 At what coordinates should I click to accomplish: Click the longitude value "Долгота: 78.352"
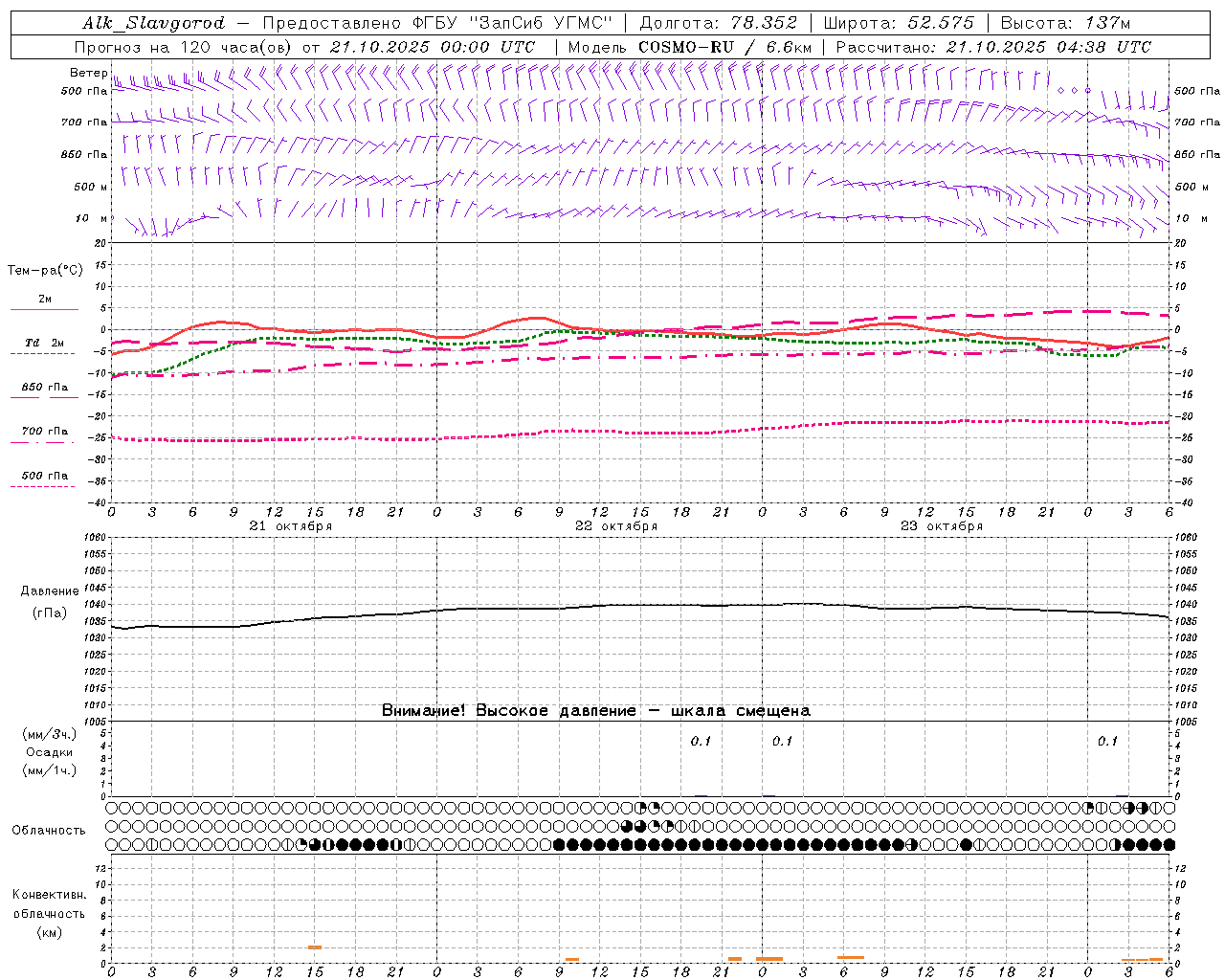click(718, 23)
